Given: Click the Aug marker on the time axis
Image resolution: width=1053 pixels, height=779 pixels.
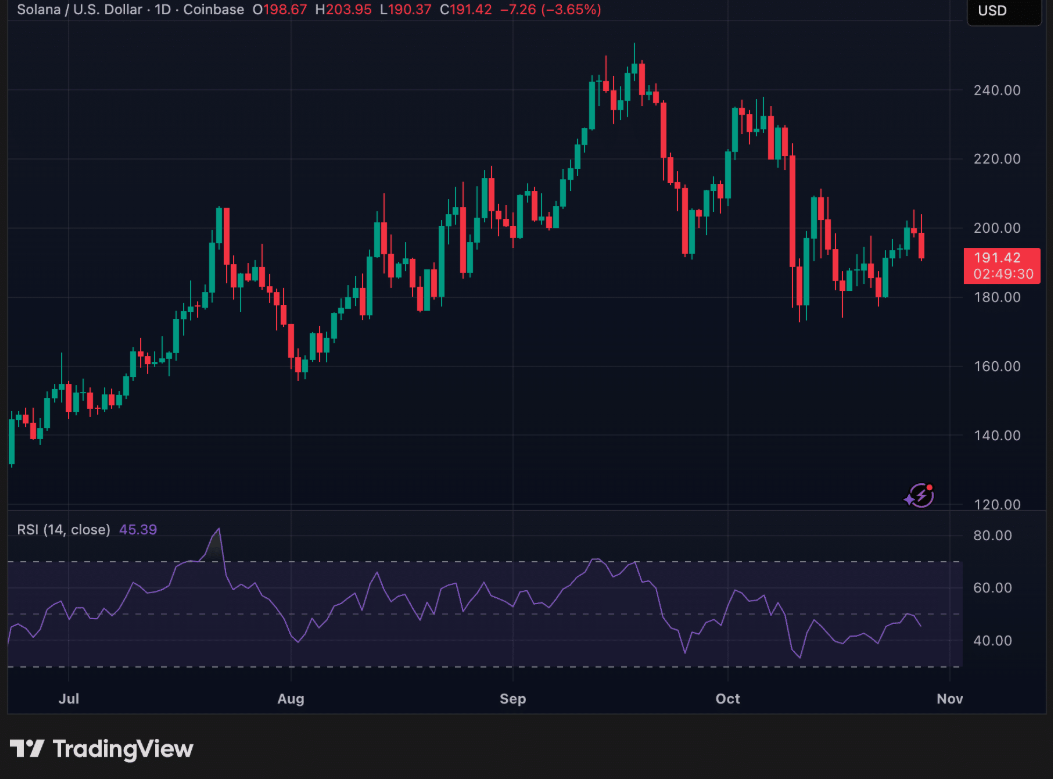Looking at the screenshot, I should coord(291,698).
